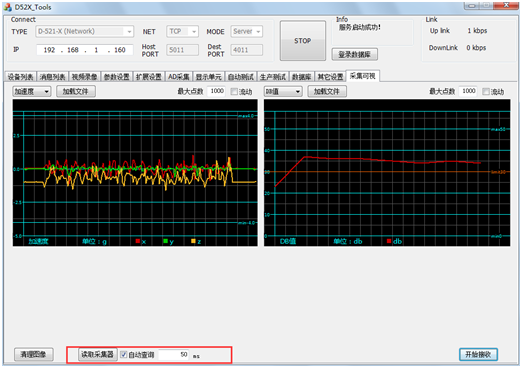The height and width of the screenshot is (368, 522).
Task: Click 最大点数 field above acceleration chart
Action: pos(216,91)
